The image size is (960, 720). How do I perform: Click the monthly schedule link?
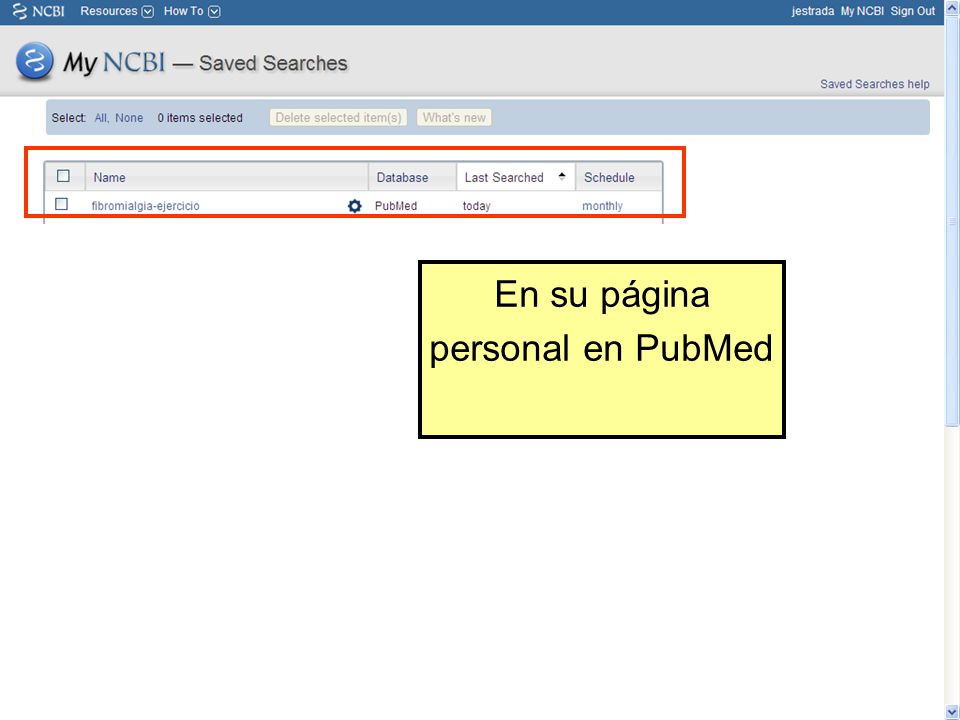(x=602, y=206)
